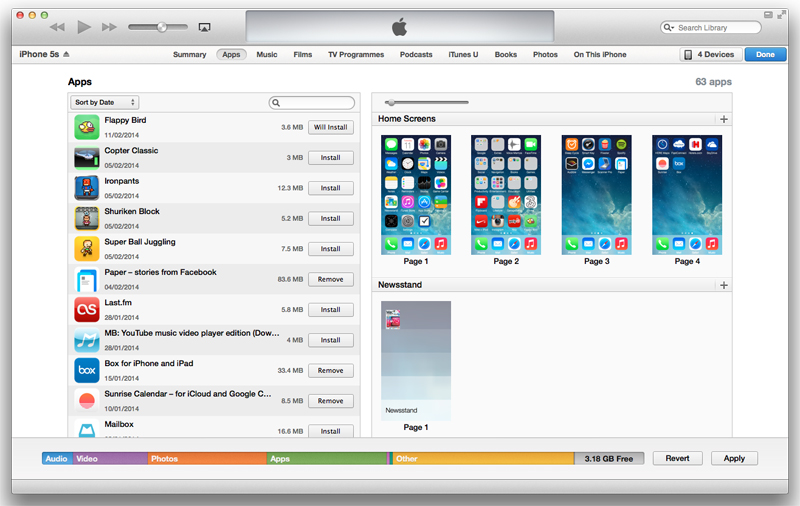This screenshot has height=506, width=800.
Task: Install the Shuriken Block app
Action: (331, 219)
